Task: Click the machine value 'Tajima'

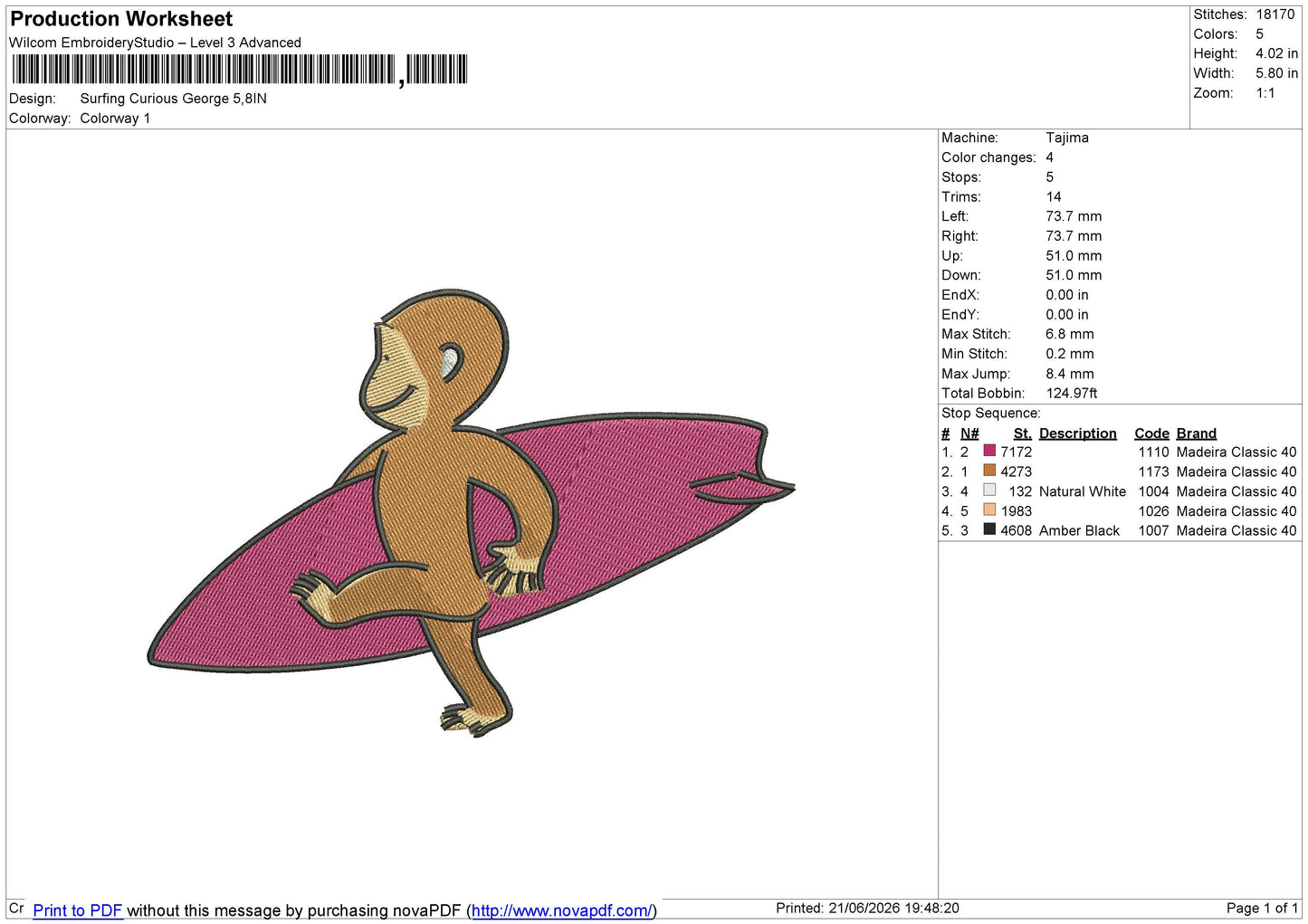Action: point(1067,138)
